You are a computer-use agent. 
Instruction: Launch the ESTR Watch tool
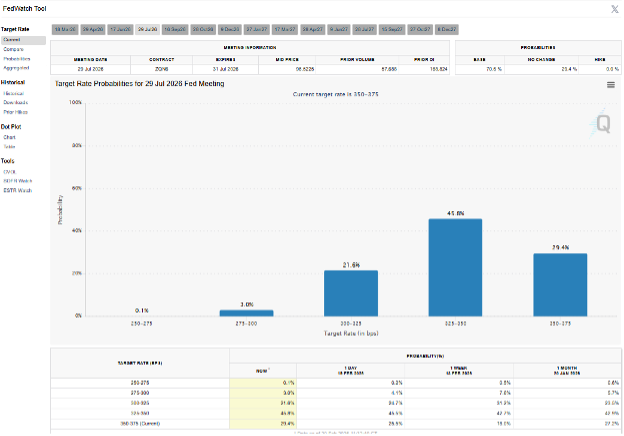[17, 189]
